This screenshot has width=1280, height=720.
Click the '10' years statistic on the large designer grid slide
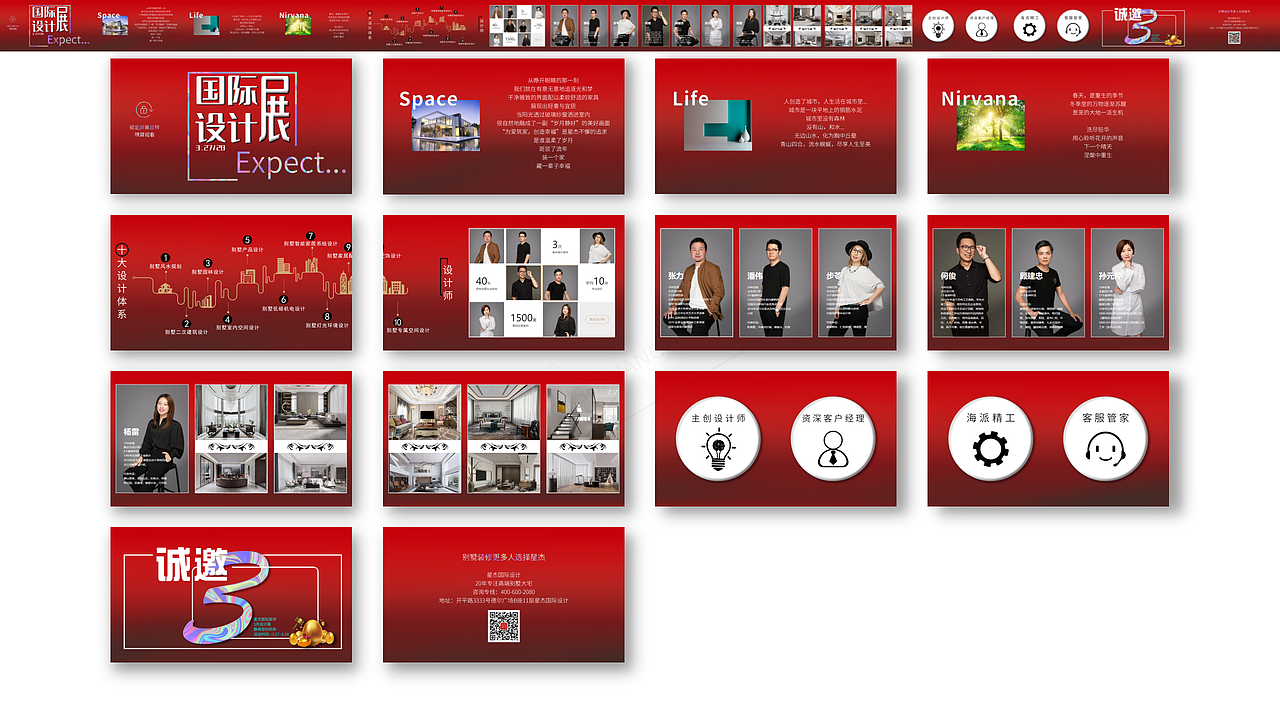599,282
